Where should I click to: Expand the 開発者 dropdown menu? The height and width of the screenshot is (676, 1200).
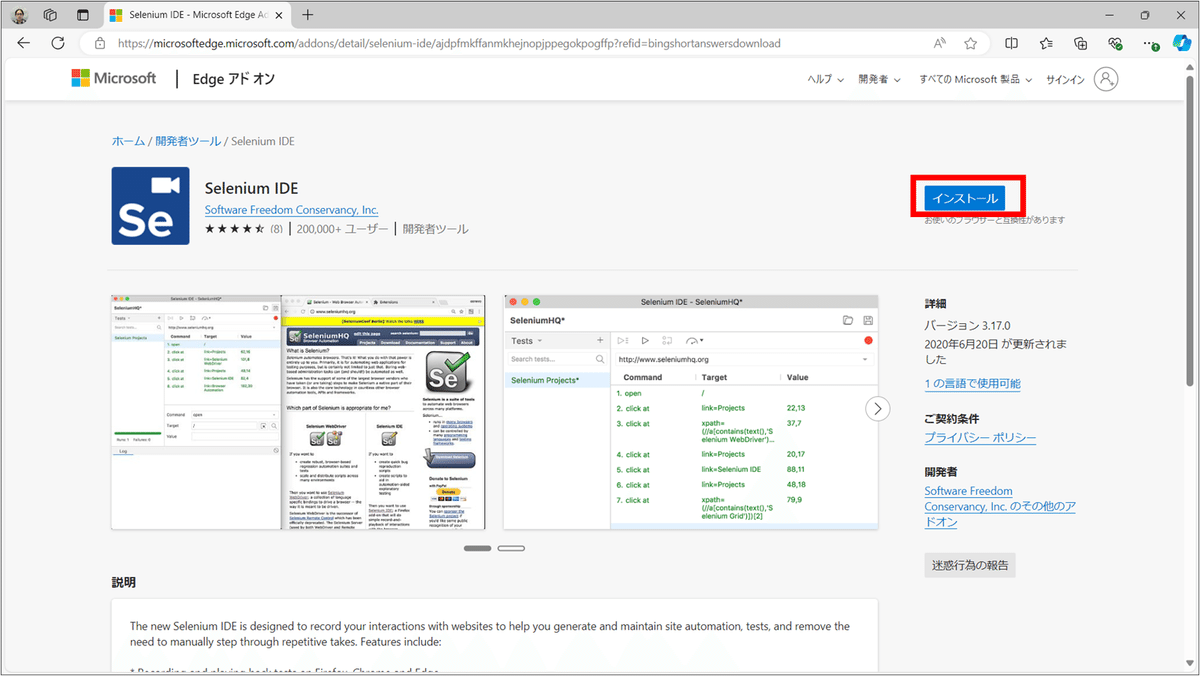879,79
